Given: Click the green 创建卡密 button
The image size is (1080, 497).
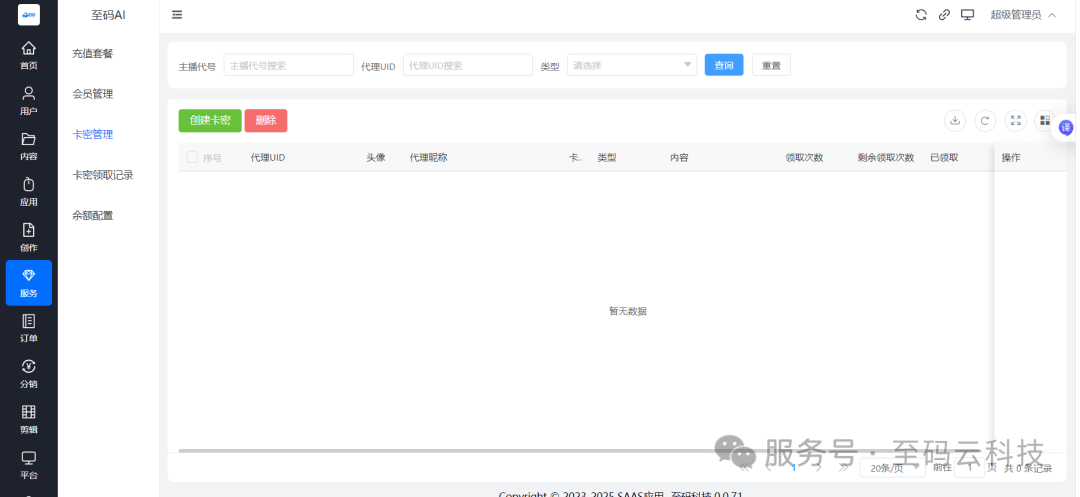Looking at the screenshot, I should click(210, 120).
